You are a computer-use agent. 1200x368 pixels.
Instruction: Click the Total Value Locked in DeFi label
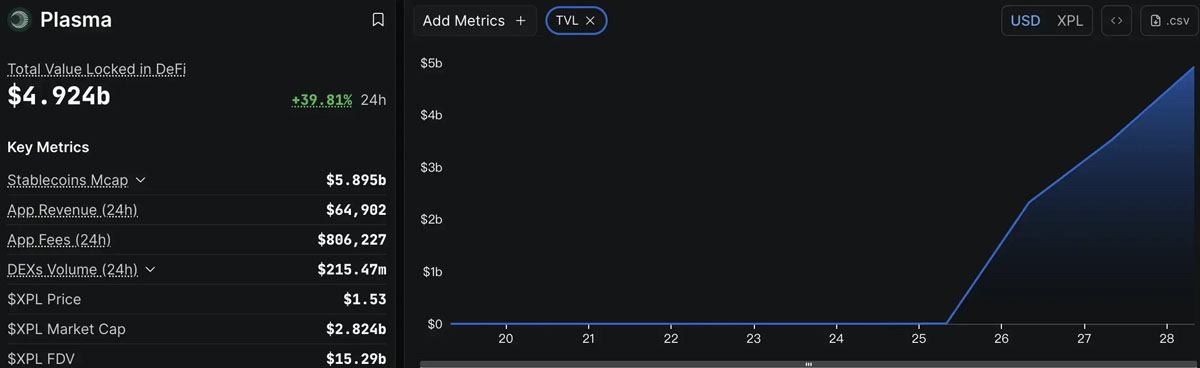97,69
